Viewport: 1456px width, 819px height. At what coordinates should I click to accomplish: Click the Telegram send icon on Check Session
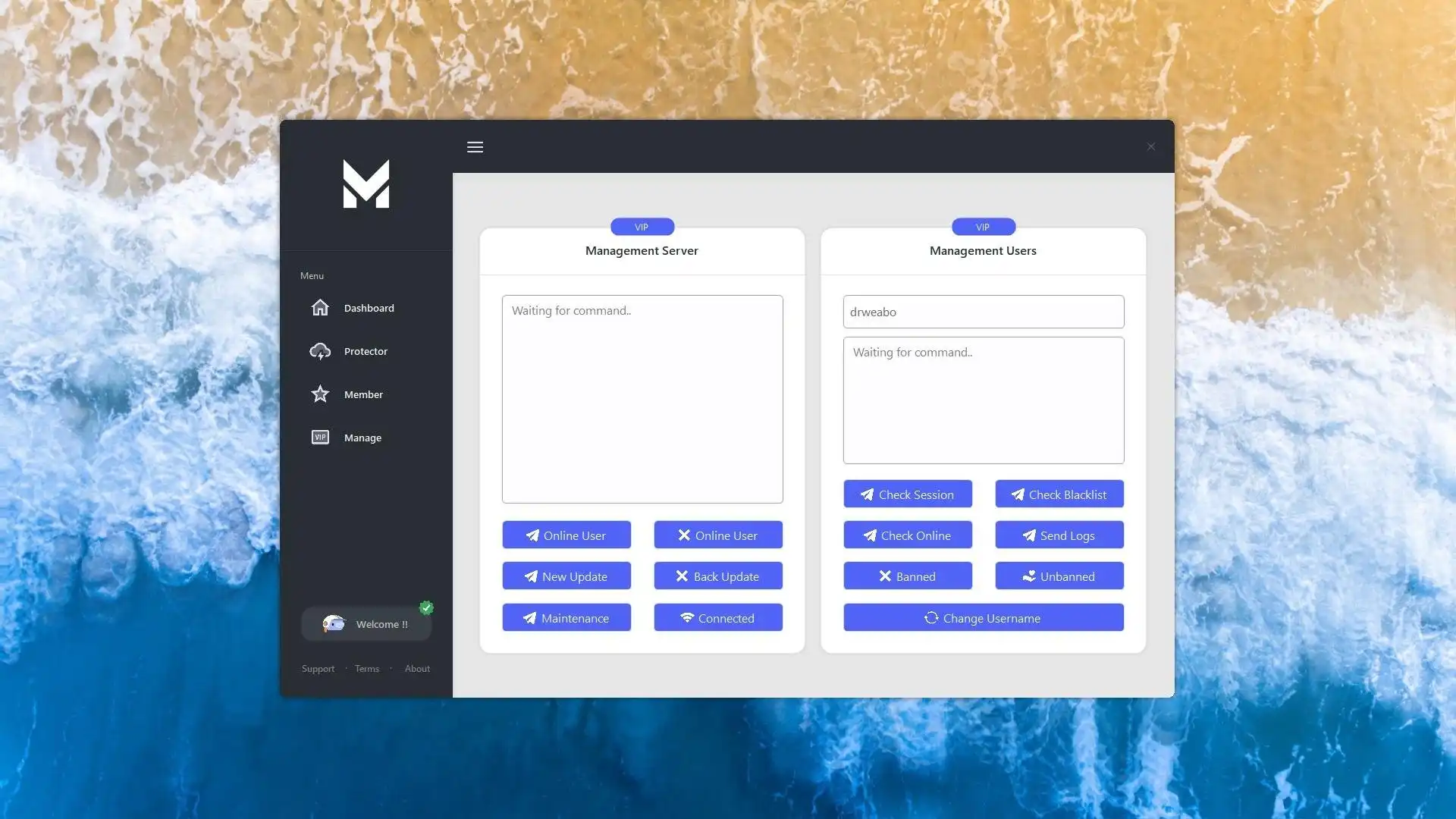(x=867, y=493)
